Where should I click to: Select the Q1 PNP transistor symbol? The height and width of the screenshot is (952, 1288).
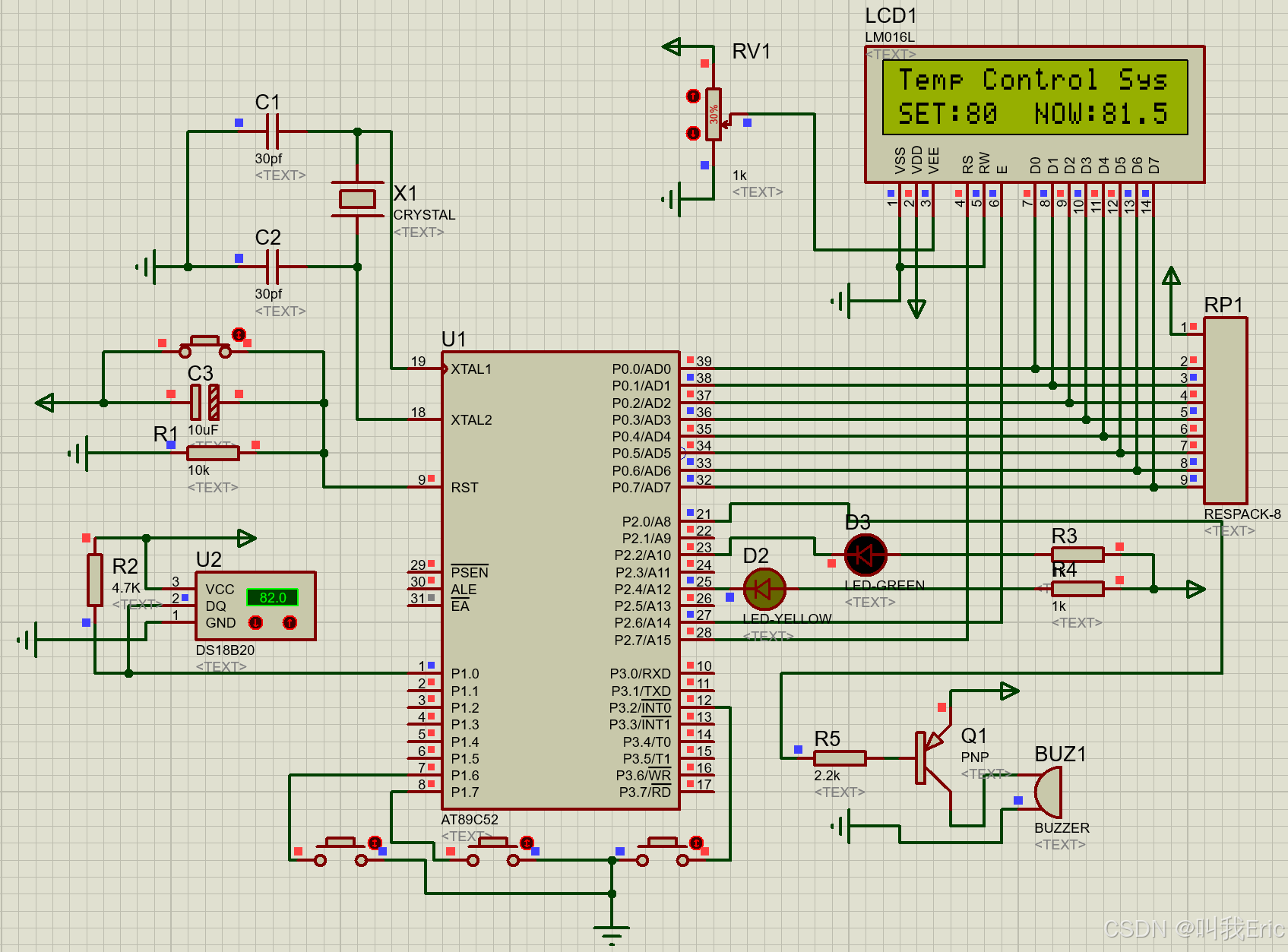point(933,758)
